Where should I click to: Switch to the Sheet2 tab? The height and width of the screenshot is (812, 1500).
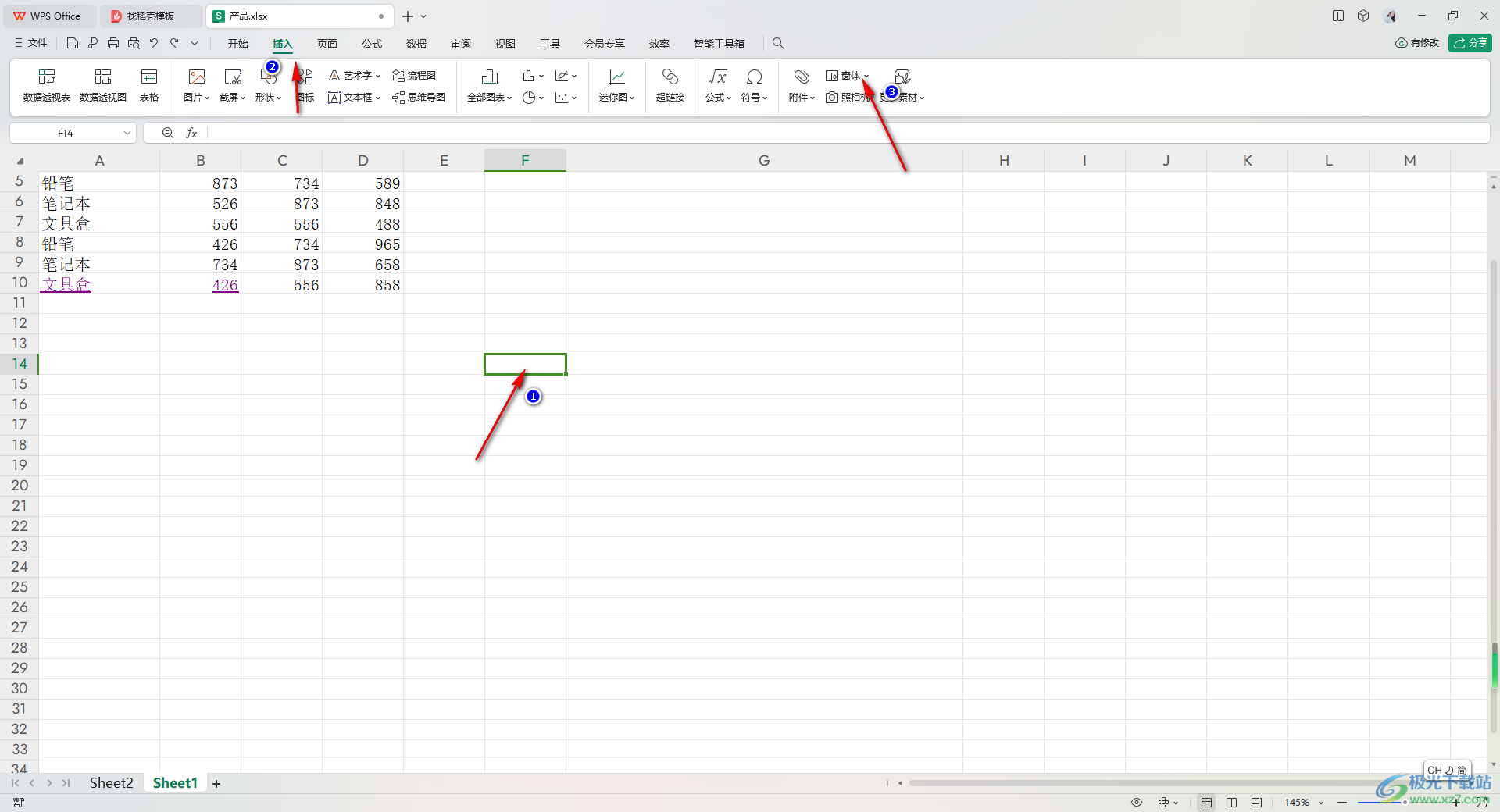112,783
